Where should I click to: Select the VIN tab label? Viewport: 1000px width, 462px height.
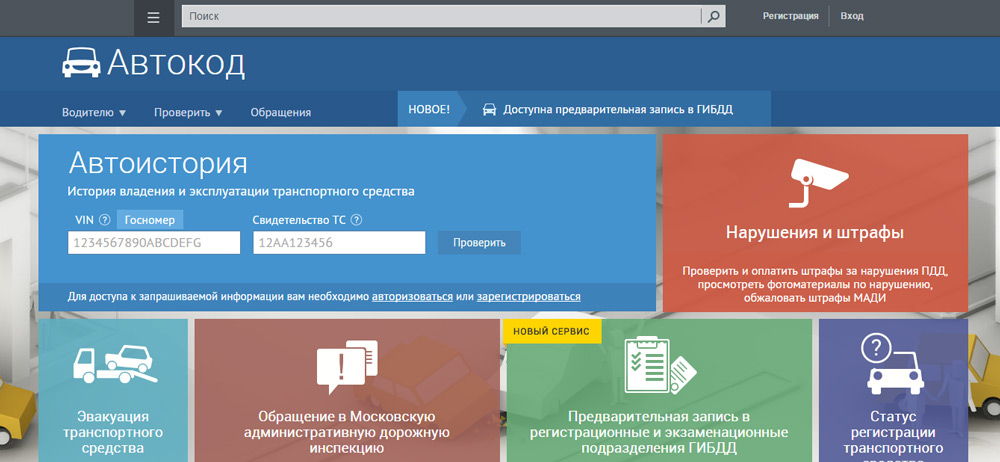[x=84, y=220]
